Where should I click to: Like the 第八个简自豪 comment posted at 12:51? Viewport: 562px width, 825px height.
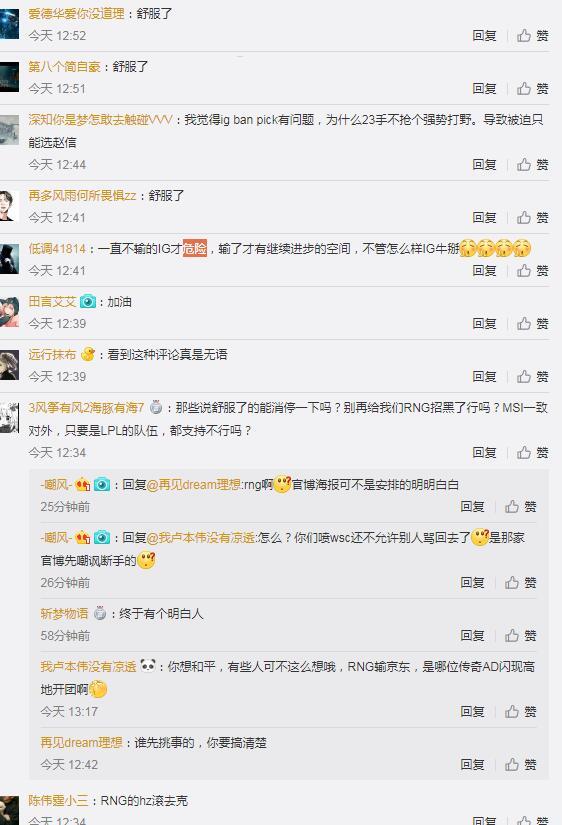pyautogui.click(x=533, y=88)
